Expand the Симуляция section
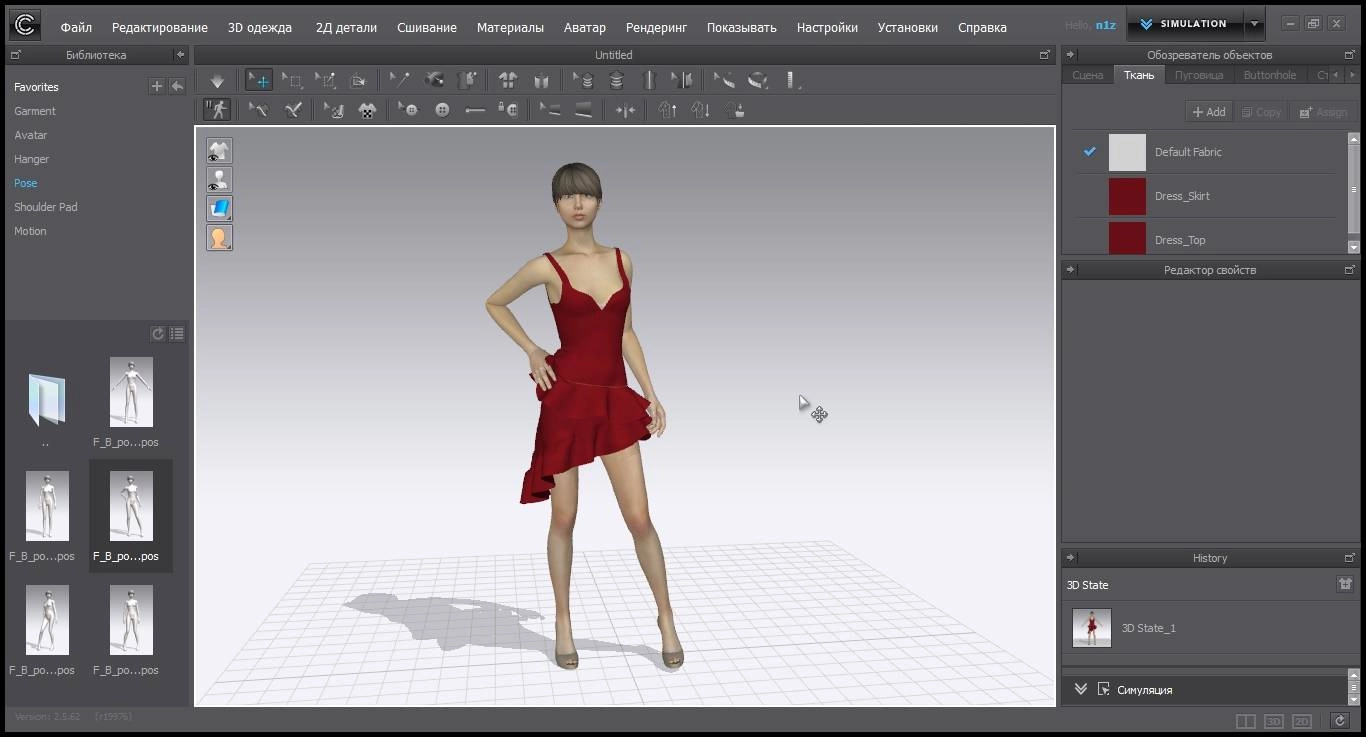Image resolution: width=1366 pixels, height=737 pixels. [1080, 689]
